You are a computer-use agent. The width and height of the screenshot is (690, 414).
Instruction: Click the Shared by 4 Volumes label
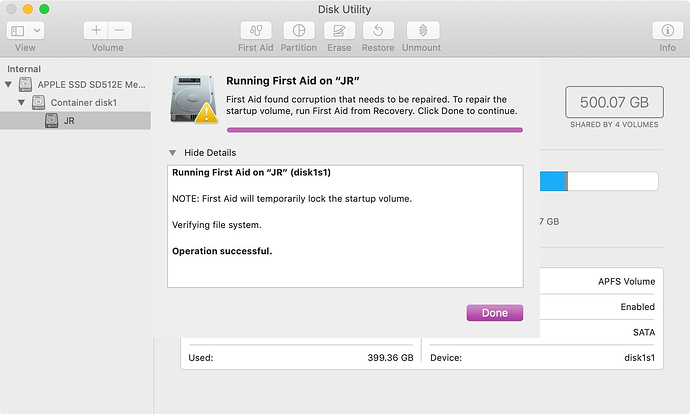(614, 125)
